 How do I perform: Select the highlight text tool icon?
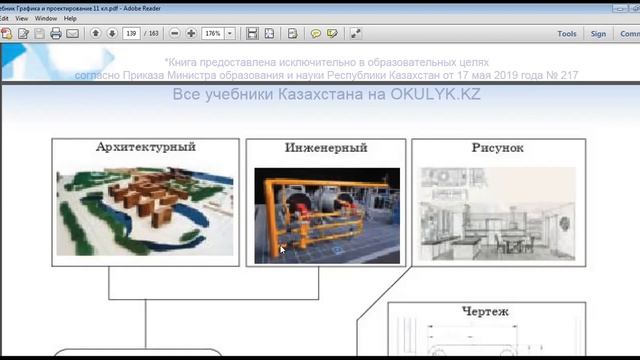click(x=332, y=33)
